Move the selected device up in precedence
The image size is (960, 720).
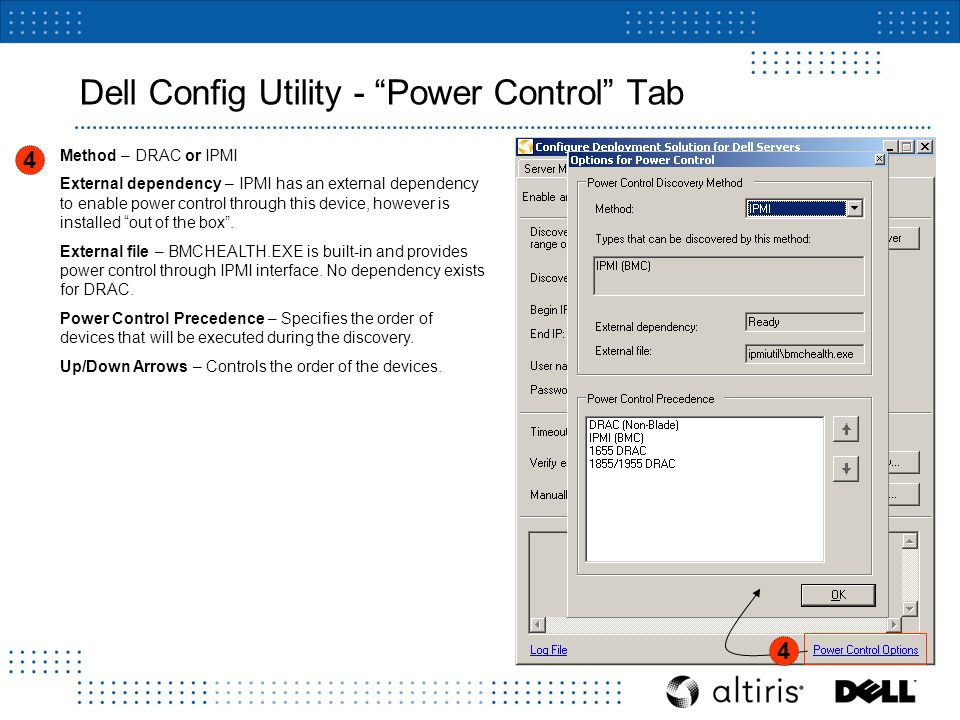pos(846,429)
